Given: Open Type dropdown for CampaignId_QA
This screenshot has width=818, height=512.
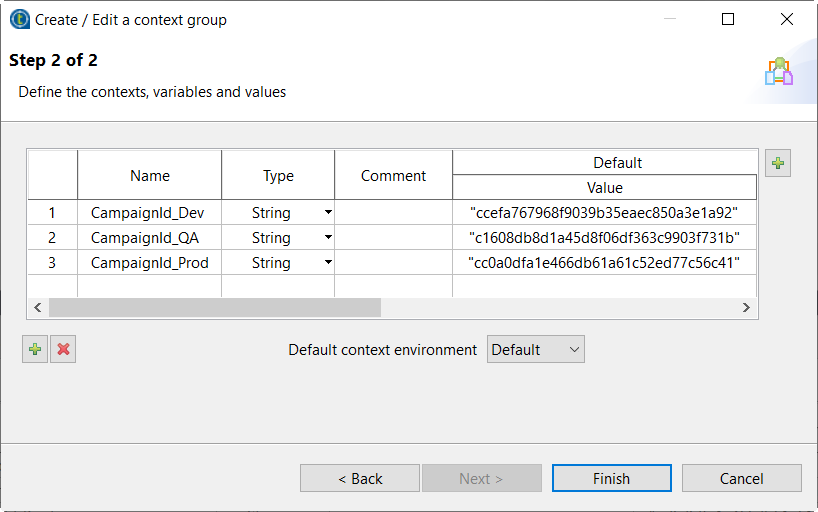Looking at the screenshot, I should pos(328,238).
